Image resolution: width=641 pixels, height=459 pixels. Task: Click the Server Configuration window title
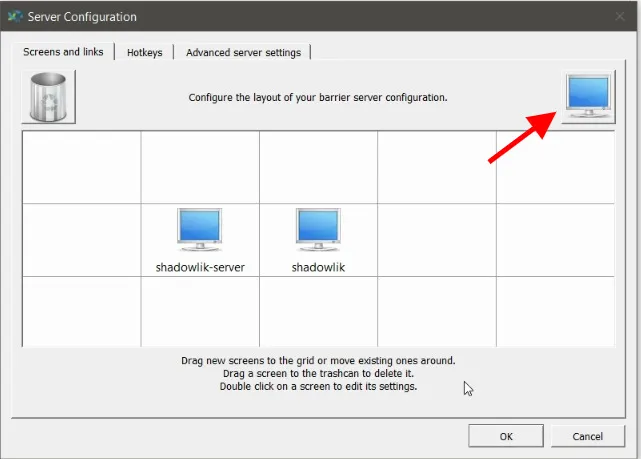tap(82, 17)
